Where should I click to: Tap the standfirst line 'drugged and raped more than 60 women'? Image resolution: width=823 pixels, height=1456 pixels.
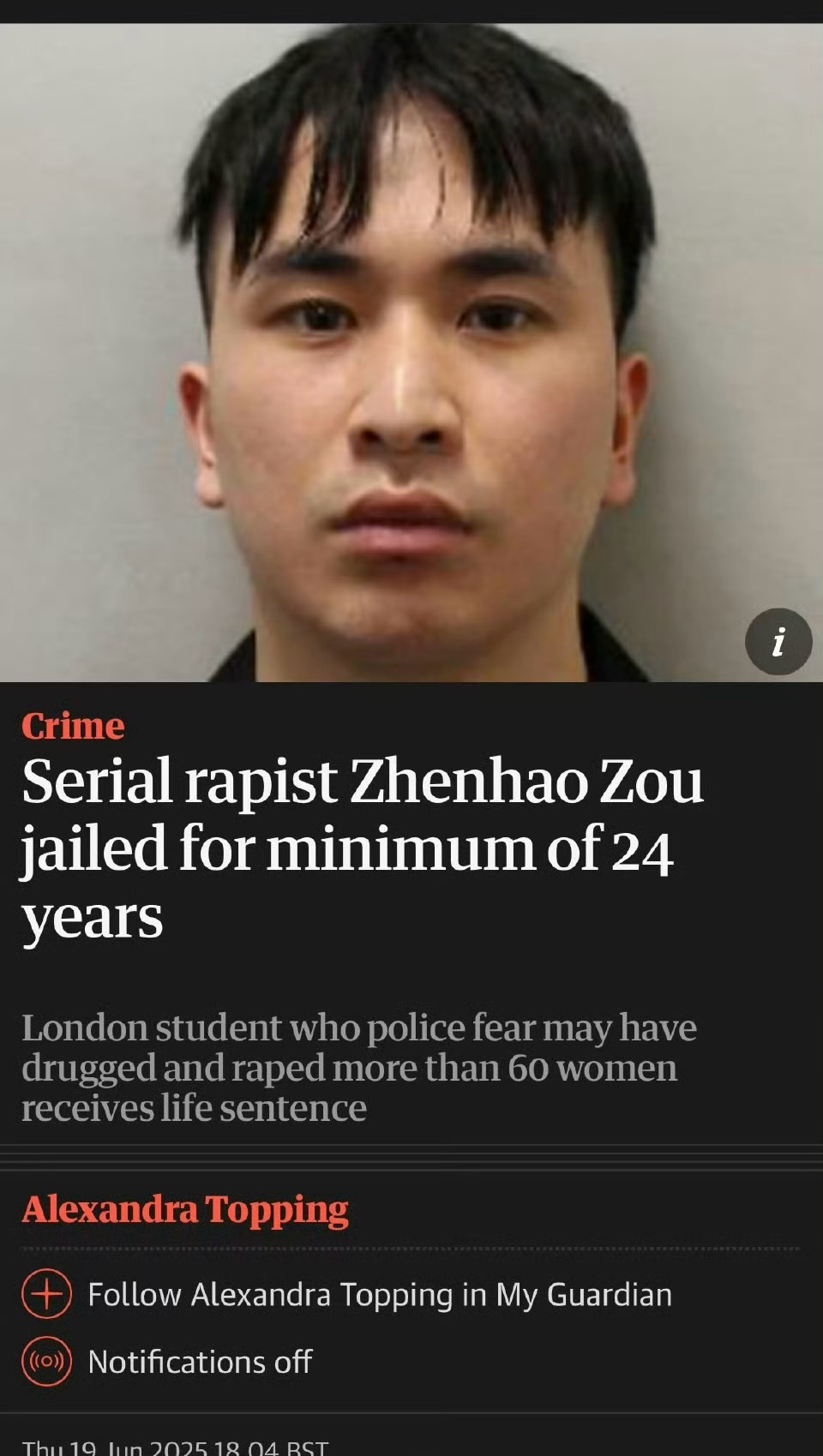(349, 1068)
